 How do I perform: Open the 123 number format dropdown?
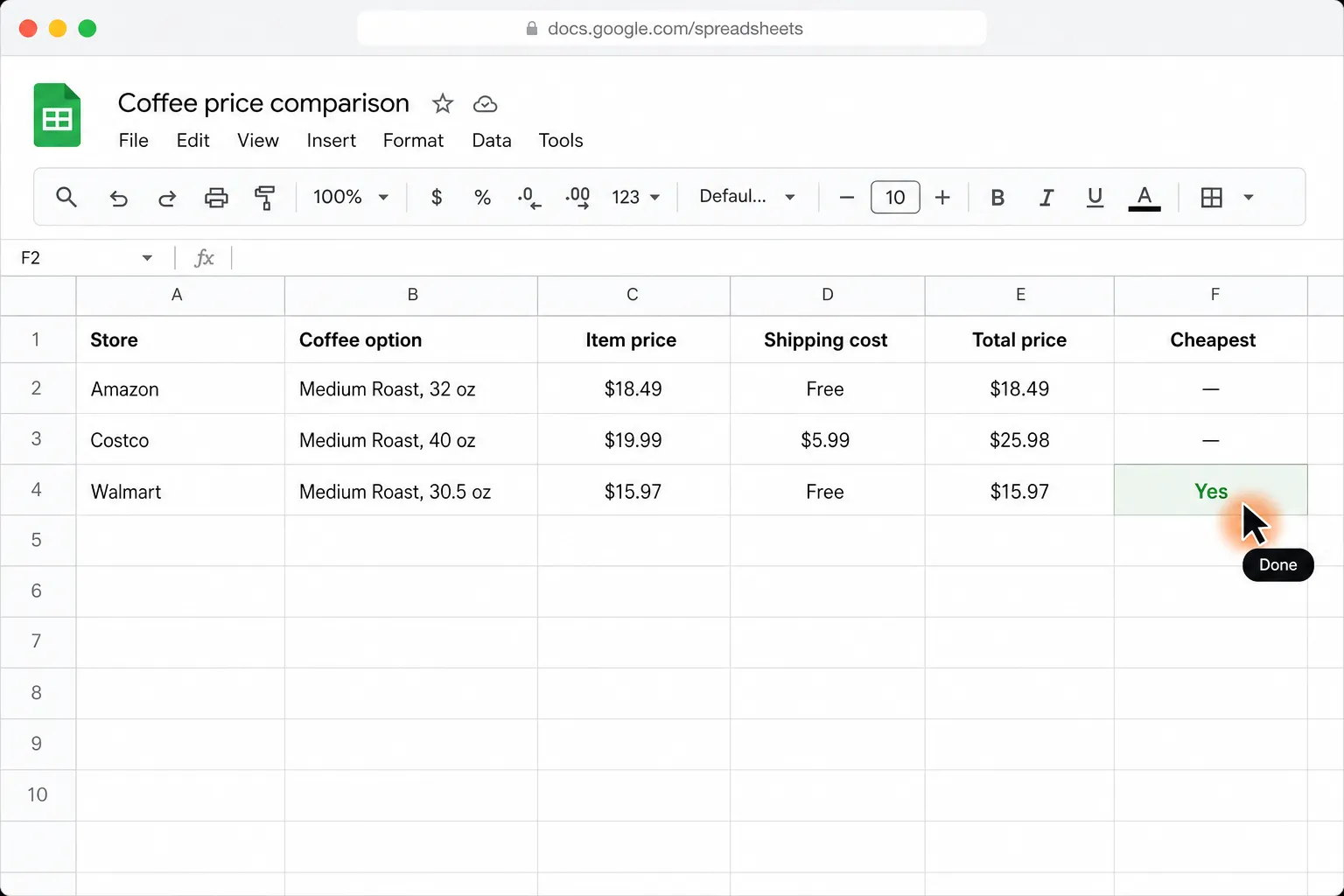click(x=636, y=198)
